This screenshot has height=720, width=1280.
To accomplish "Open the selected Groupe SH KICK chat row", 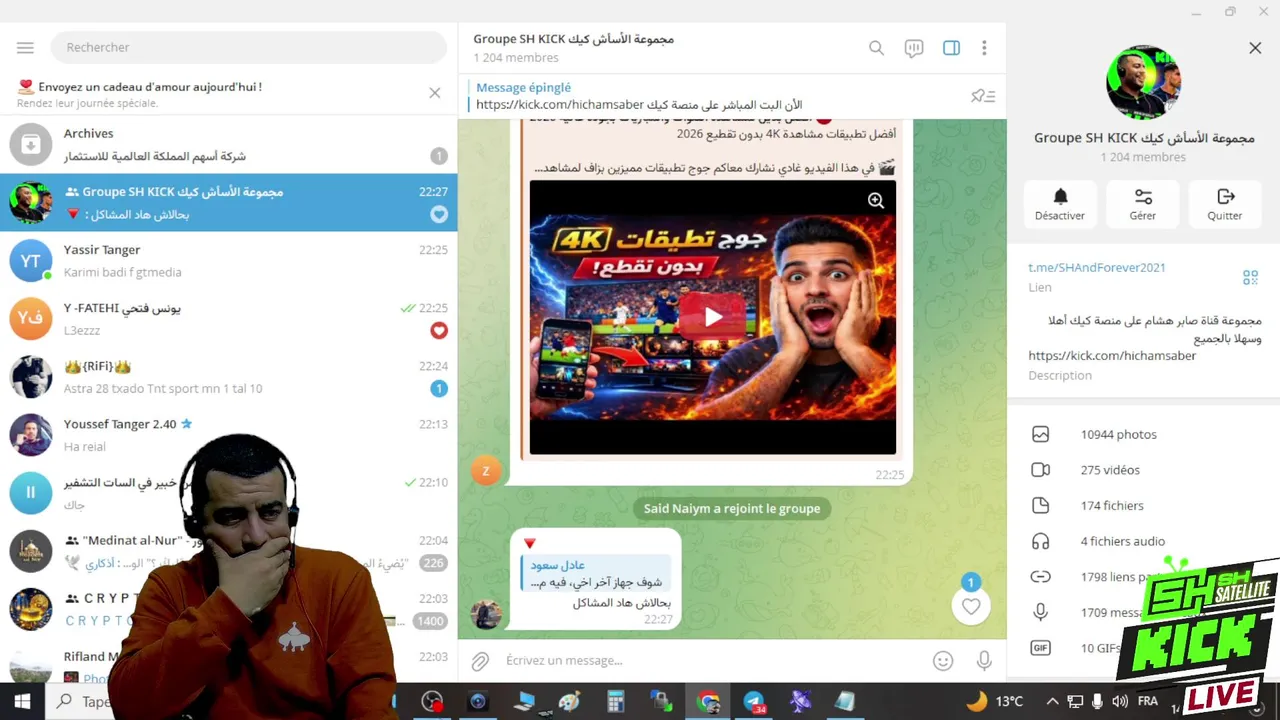I will pos(228,203).
